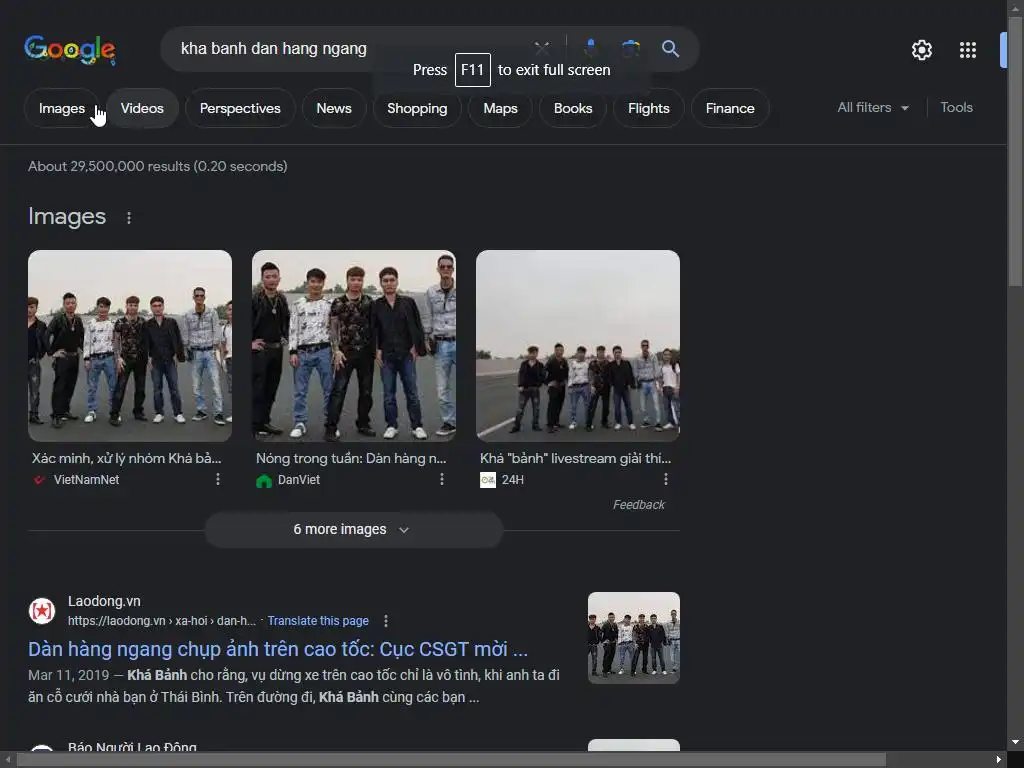Open the VietNamNet image thumbnail
This screenshot has height=768, width=1024.
(130, 345)
